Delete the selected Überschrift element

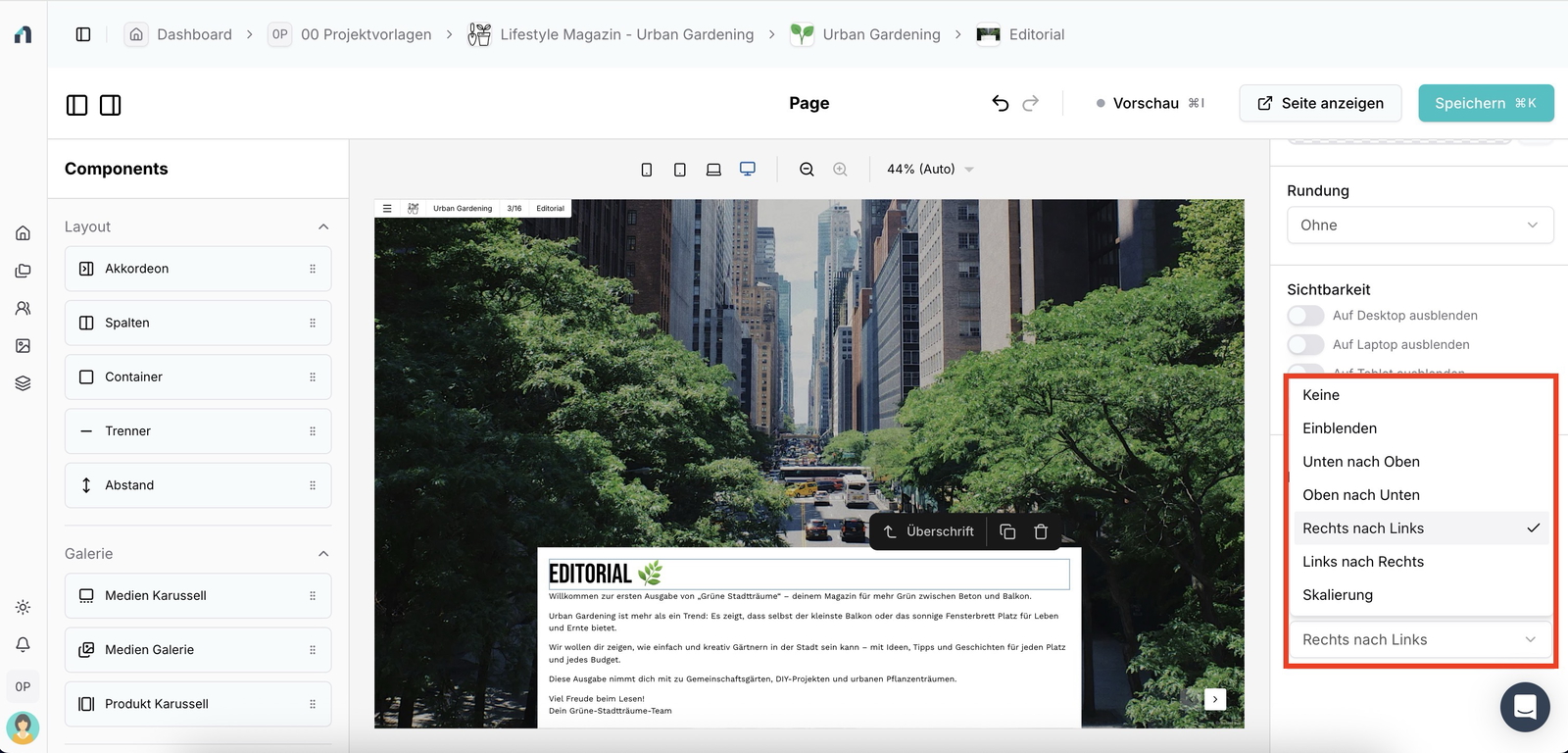coord(1041,531)
